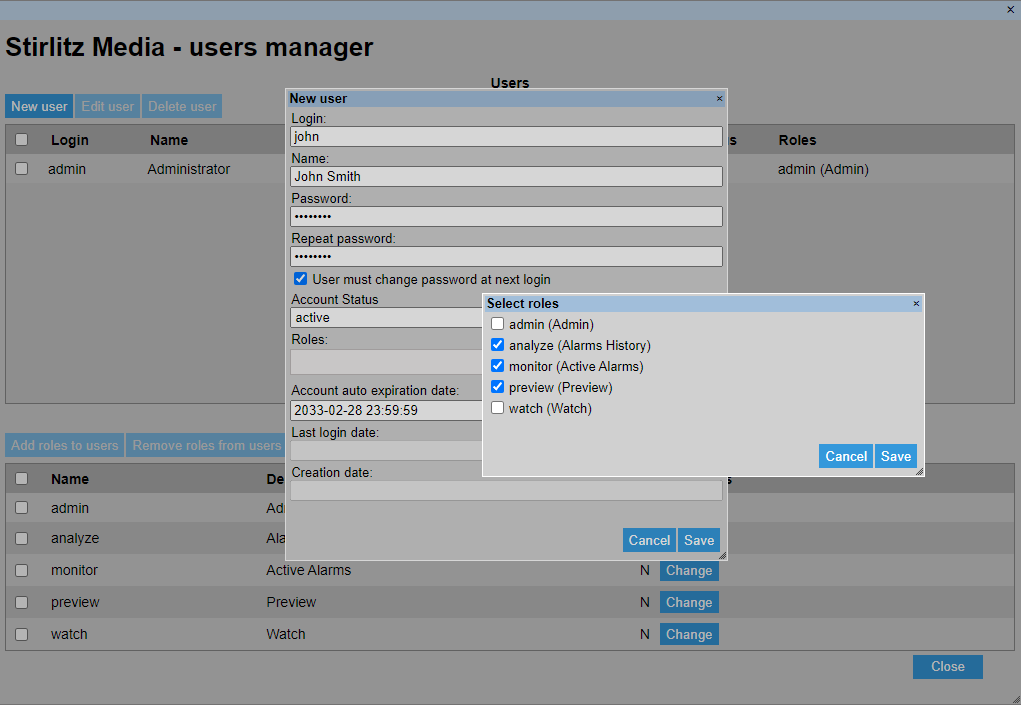The width and height of the screenshot is (1021, 705).
Task: Click Change for the watch role
Action: coord(689,634)
